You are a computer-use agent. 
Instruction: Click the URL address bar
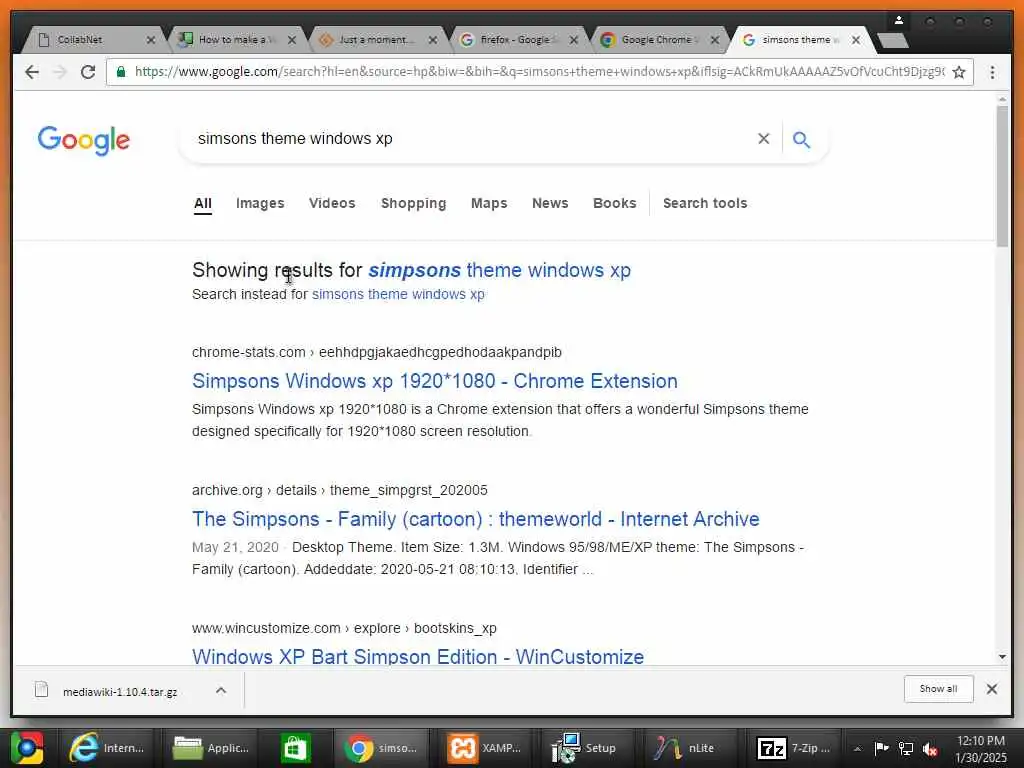(x=539, y=72)
